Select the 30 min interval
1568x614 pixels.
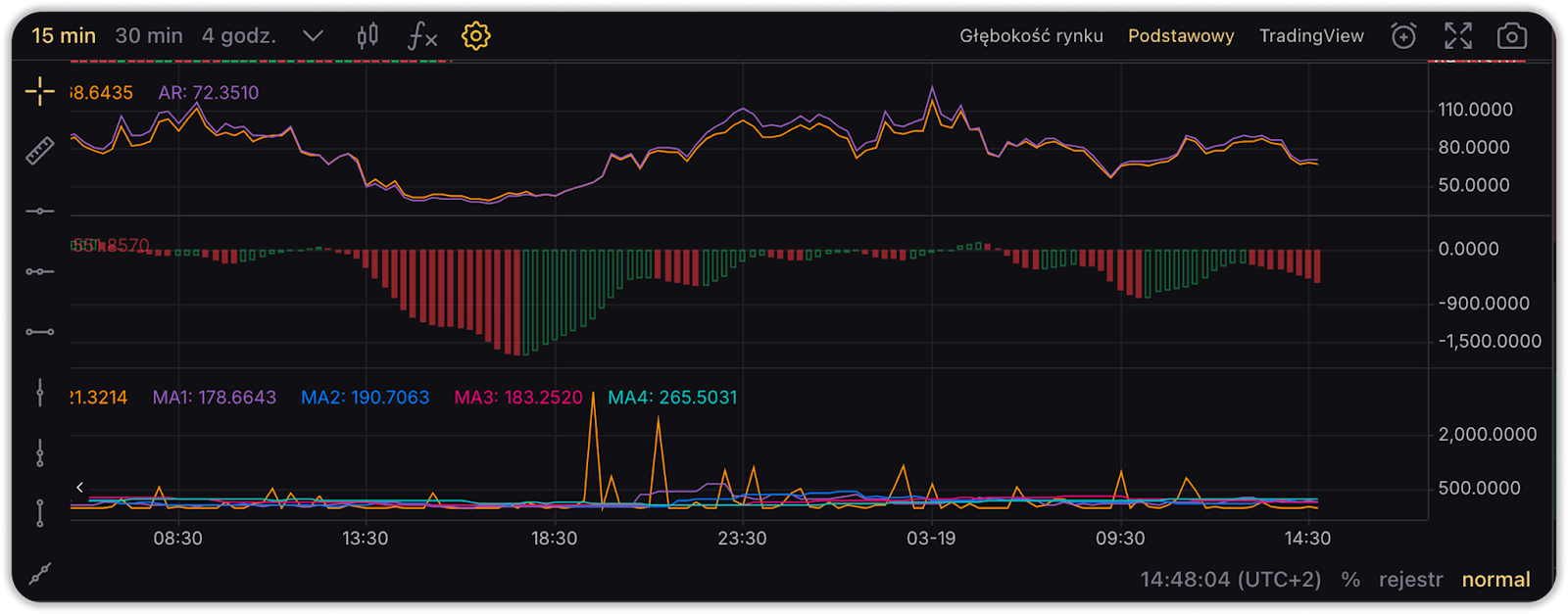point(149,36)
